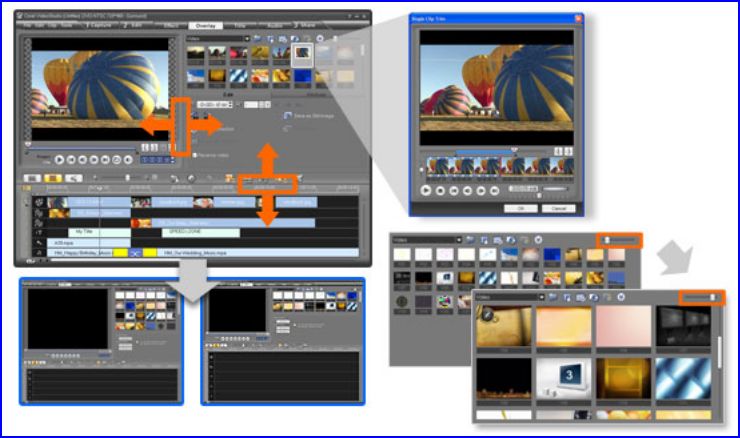This screenshot has height=438, width=740.
Task: Toggle the Reverse video checkbox
Action: pyautogui.click(x=194, y=155)
